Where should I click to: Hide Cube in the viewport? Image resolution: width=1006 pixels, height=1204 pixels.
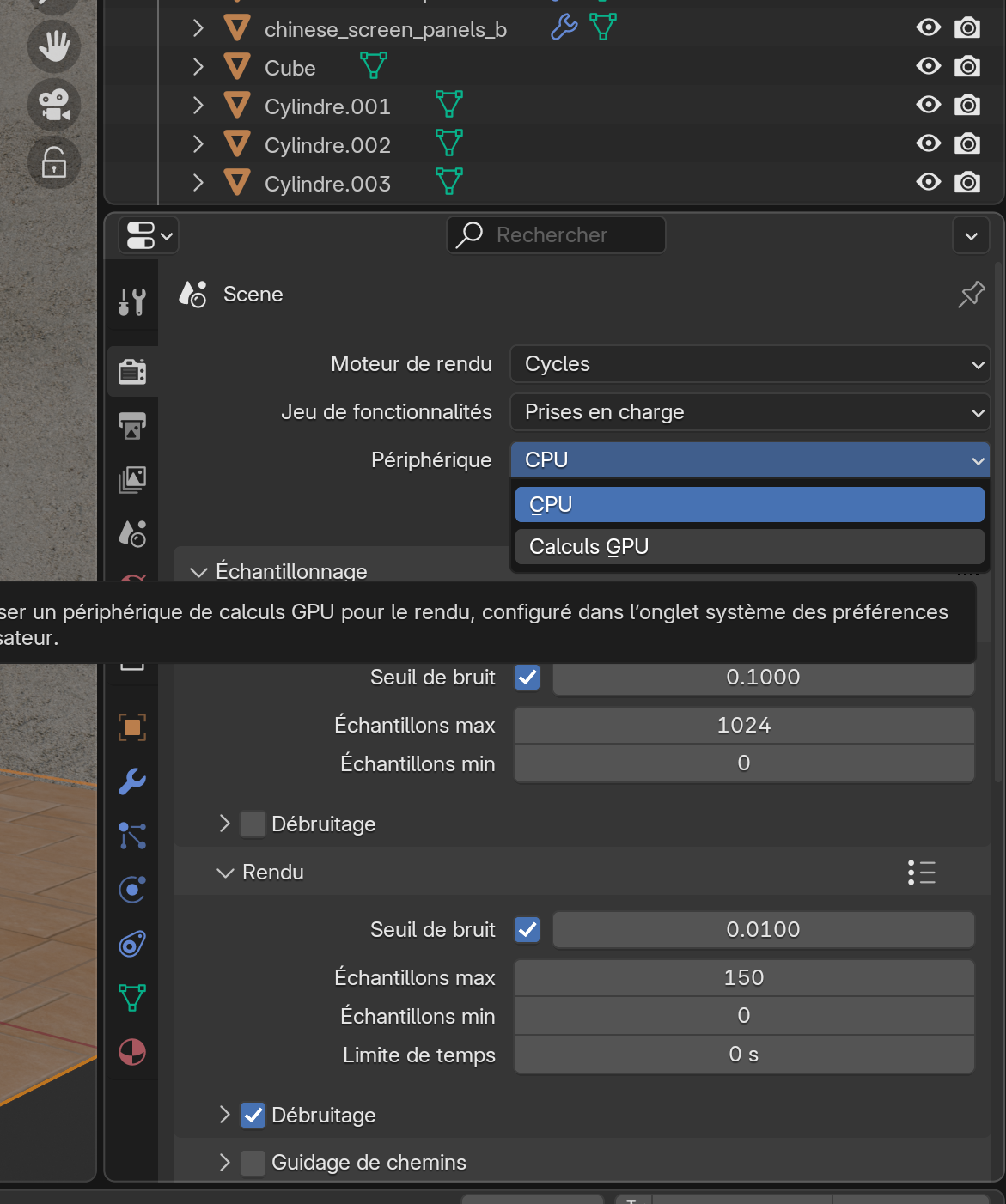[x=928, y=66]
